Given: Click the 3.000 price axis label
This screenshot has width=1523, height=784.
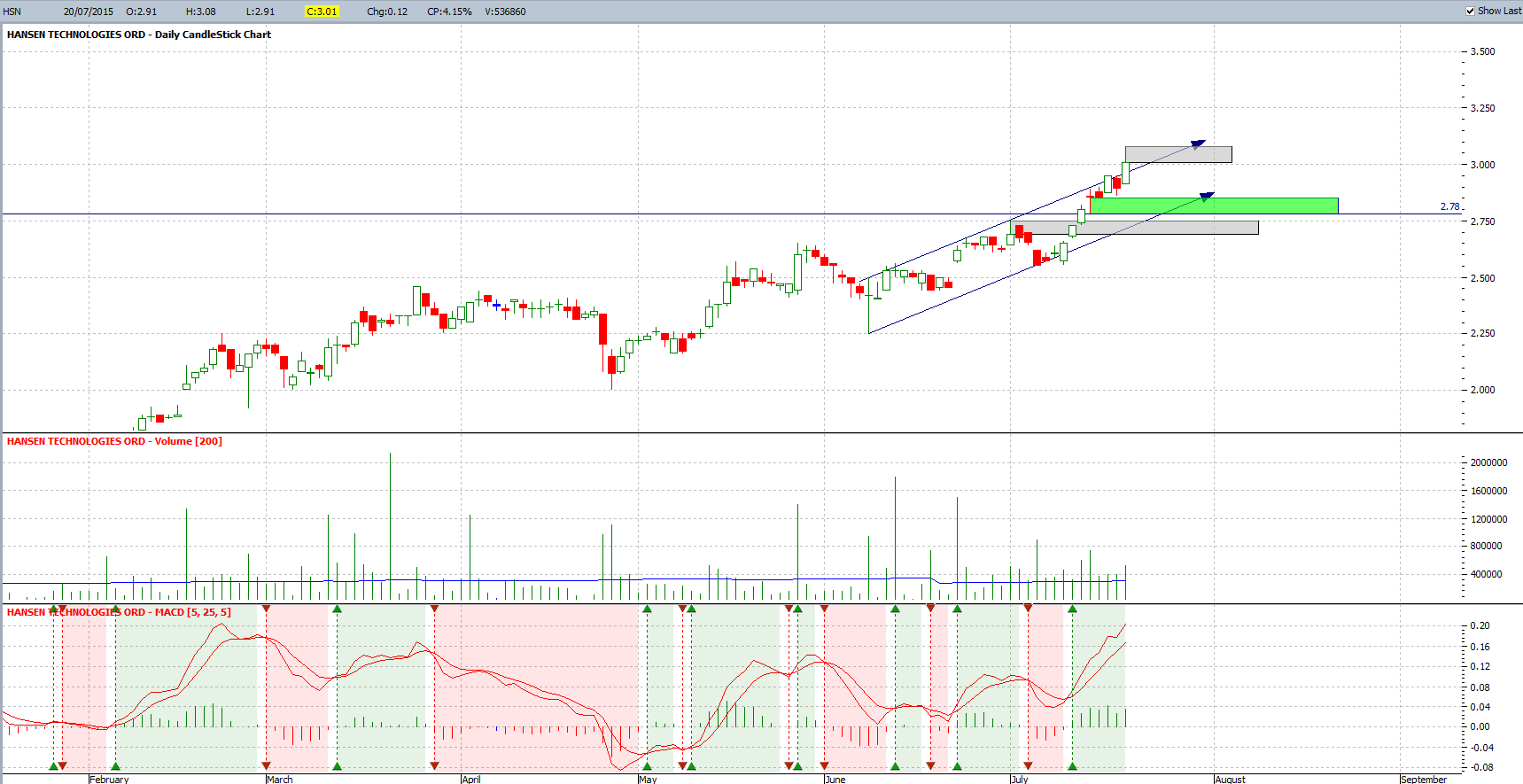Looking at the screenshot, I should pyautogui.click(x=1482, y=165).
